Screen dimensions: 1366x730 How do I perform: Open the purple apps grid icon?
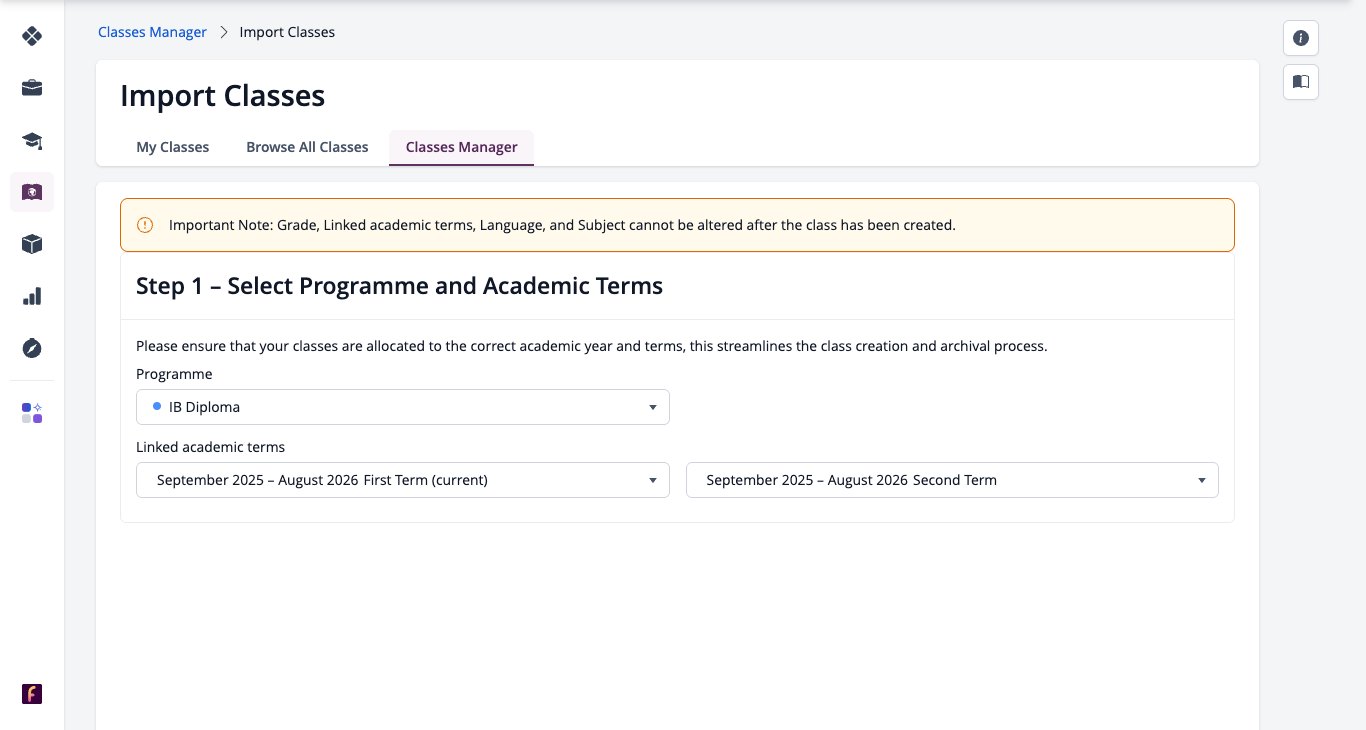32,413
